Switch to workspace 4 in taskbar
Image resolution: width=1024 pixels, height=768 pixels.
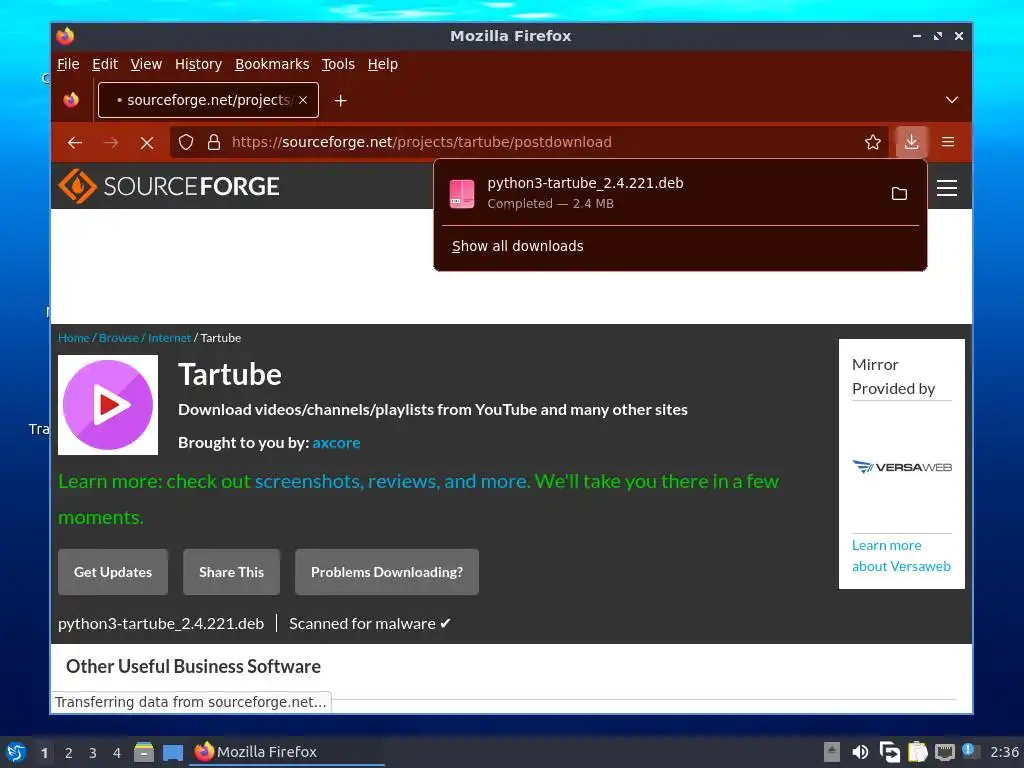(x=117, y=753)
